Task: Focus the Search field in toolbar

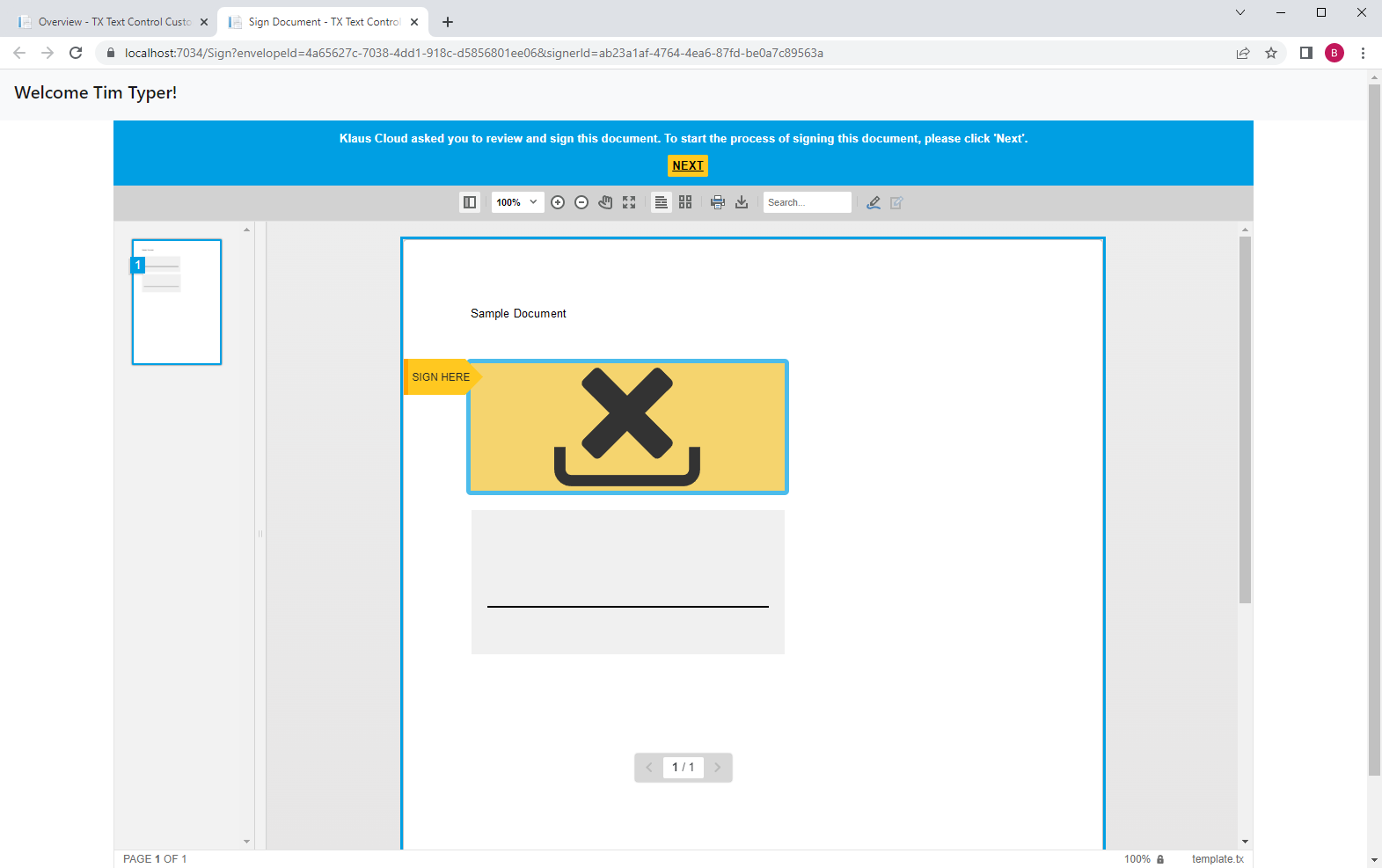Action: [808, 202]
